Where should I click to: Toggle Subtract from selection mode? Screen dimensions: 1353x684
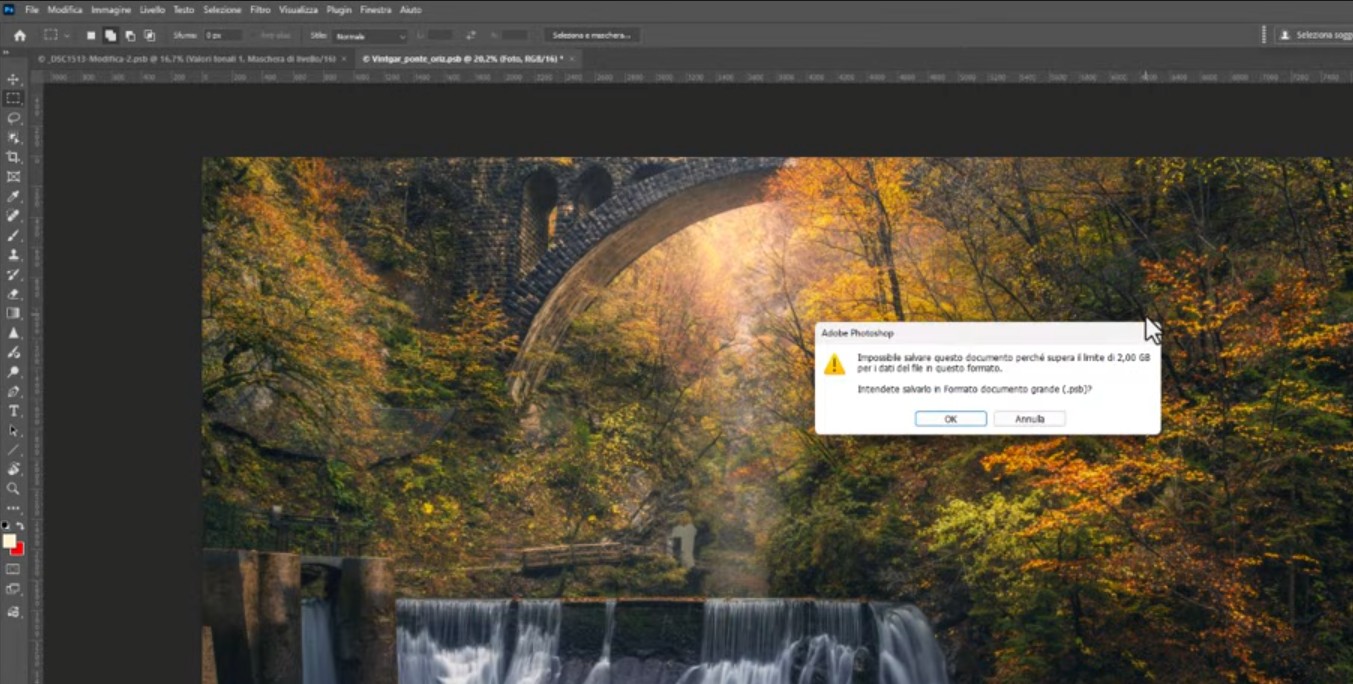coord(131,34)
